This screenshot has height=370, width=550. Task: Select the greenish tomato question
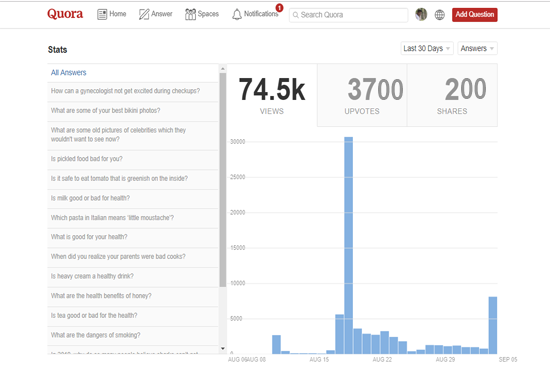[x=133, y=179]
